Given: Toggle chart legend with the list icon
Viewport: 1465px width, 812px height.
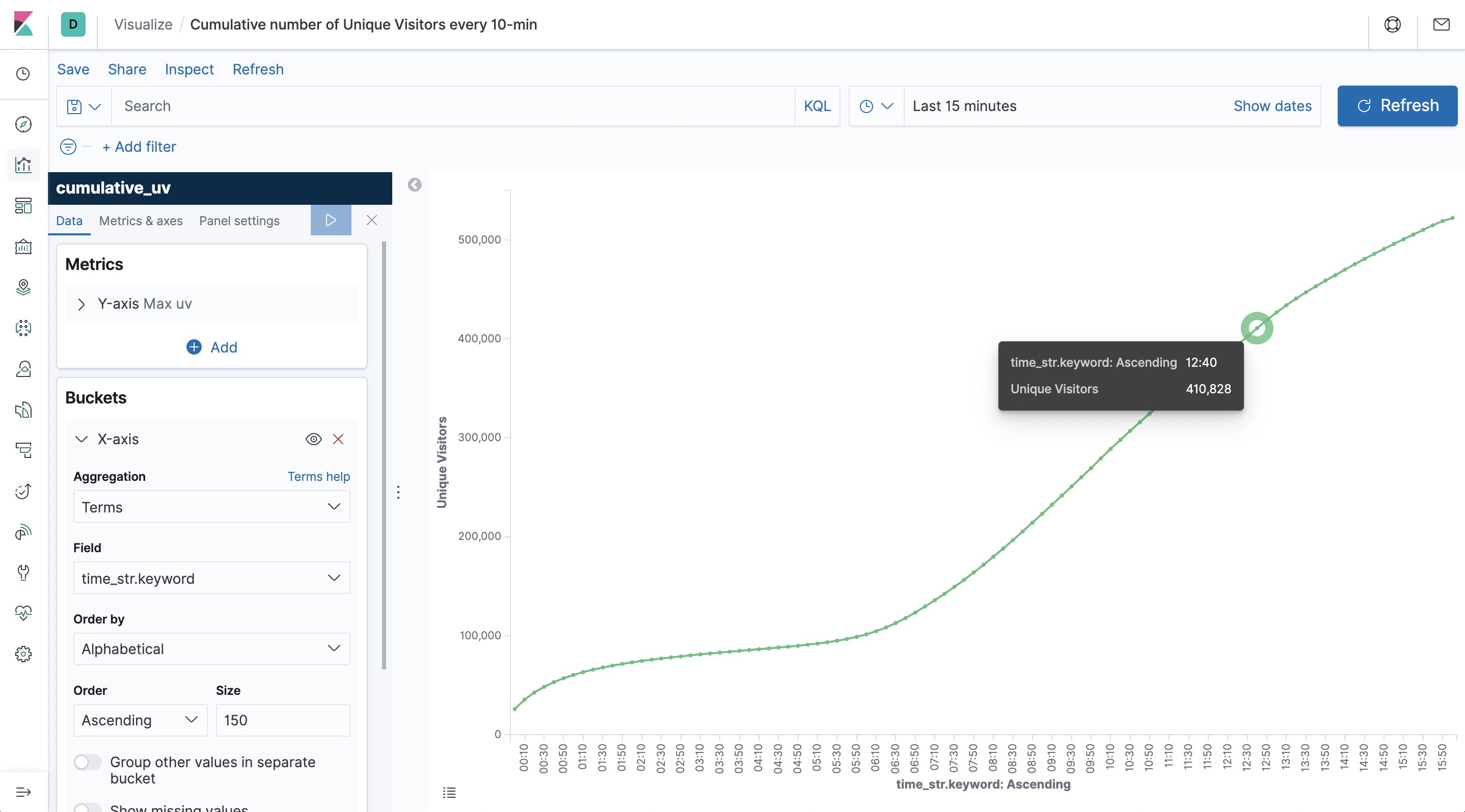Looking at the screenshot, I should point(449,792).
